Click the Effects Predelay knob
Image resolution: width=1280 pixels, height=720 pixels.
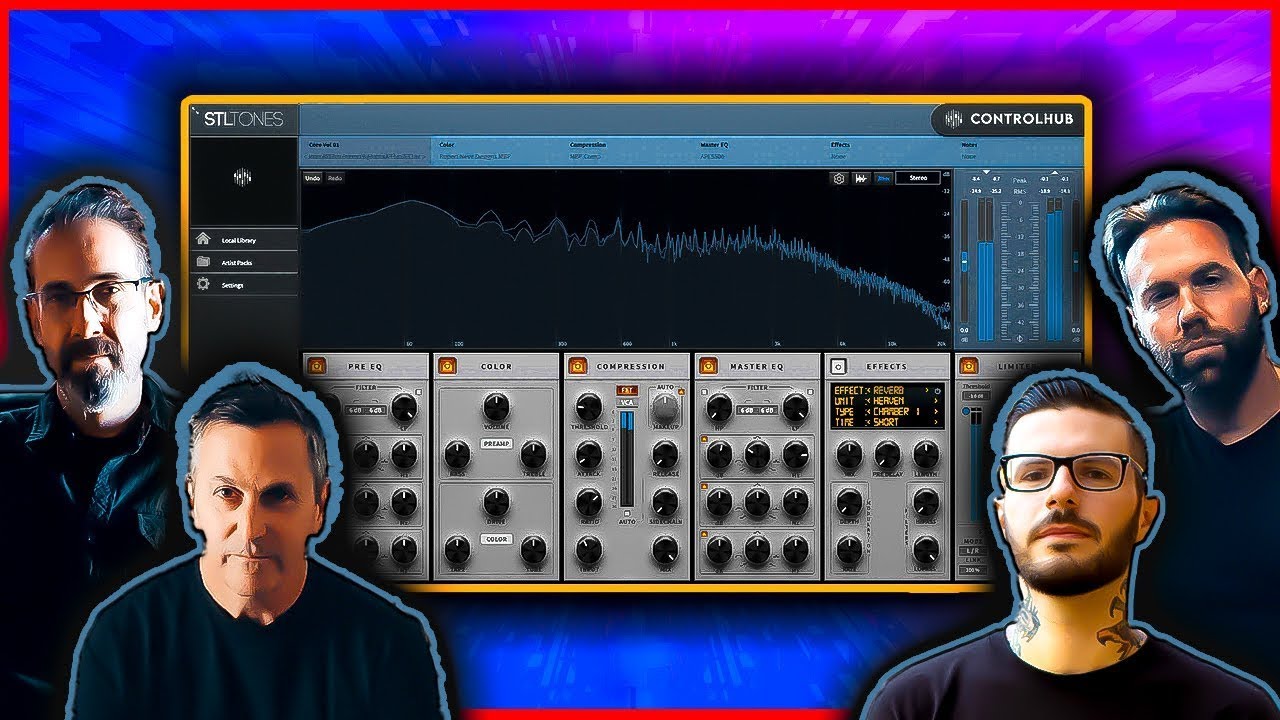click(887, 455)
